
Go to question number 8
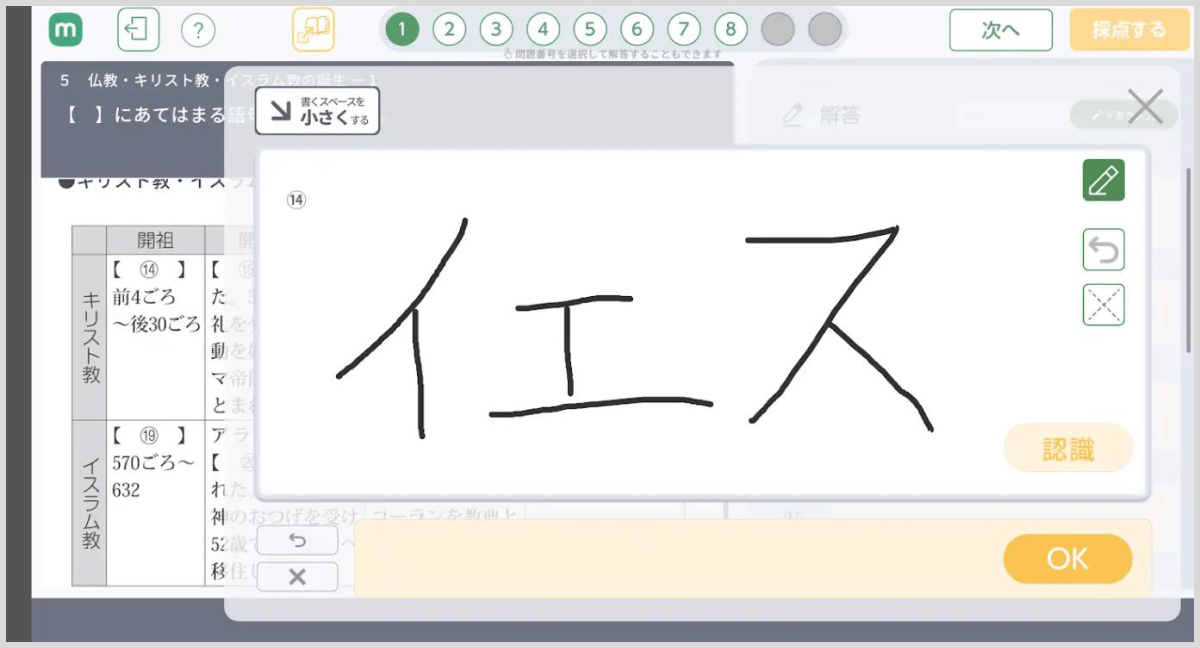pos(731,30)
